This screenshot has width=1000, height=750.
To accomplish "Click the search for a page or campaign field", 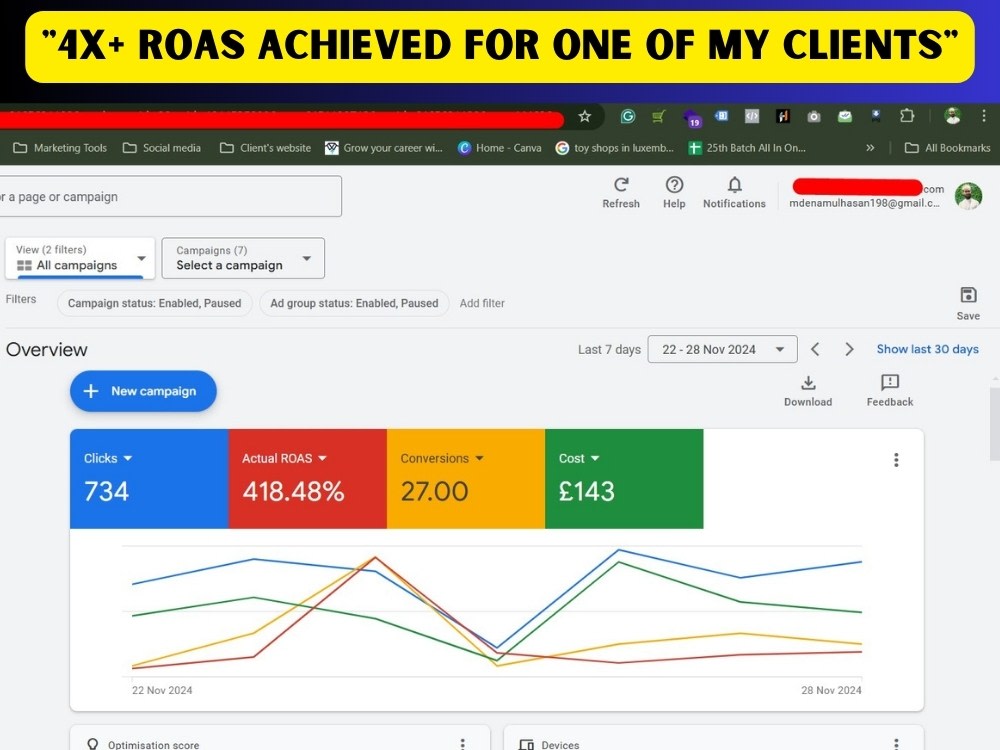I will click(170, 196).
